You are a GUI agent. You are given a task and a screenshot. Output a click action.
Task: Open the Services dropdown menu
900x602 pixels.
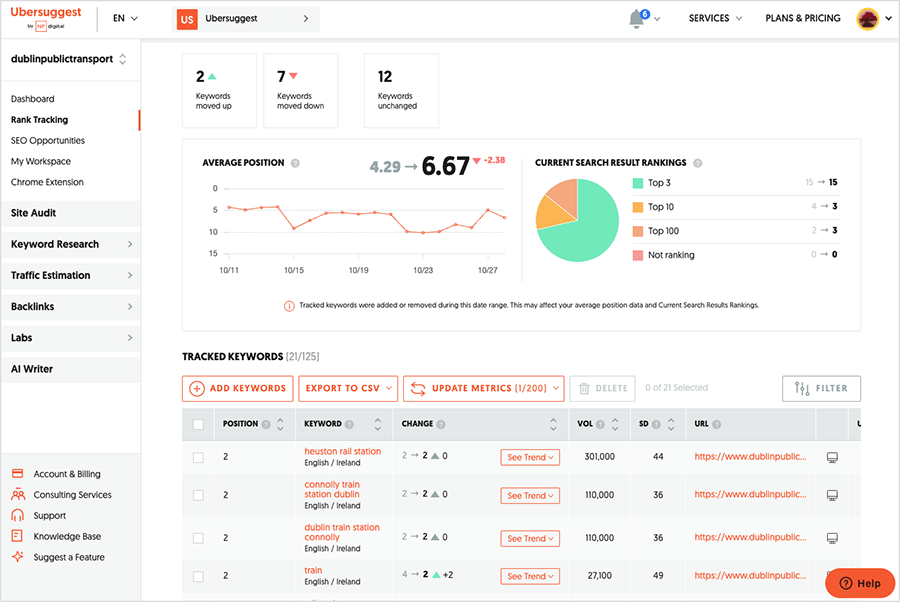pyautogui.click(x=715, y=18)
